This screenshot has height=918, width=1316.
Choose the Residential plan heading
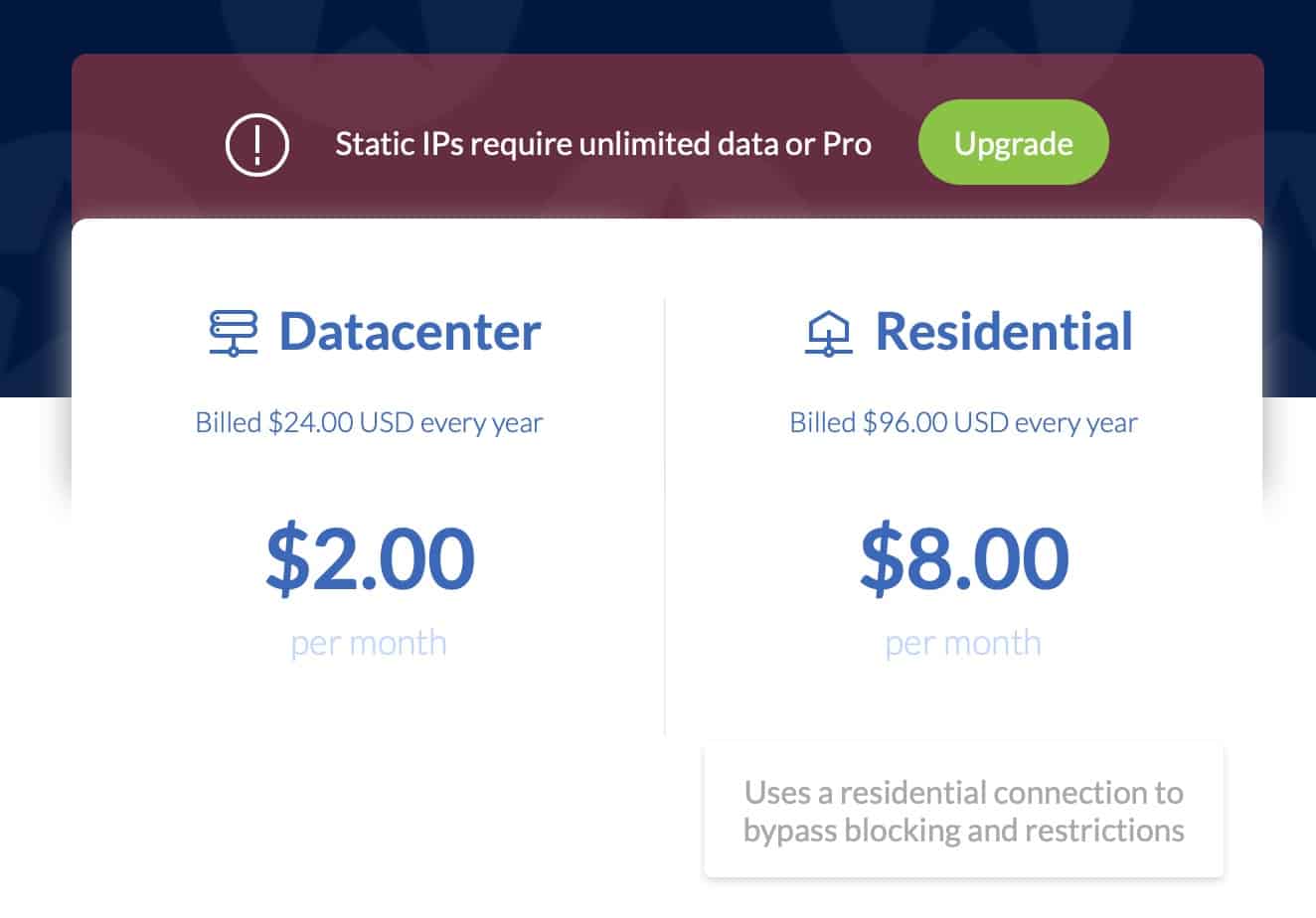click(1004, 332)
